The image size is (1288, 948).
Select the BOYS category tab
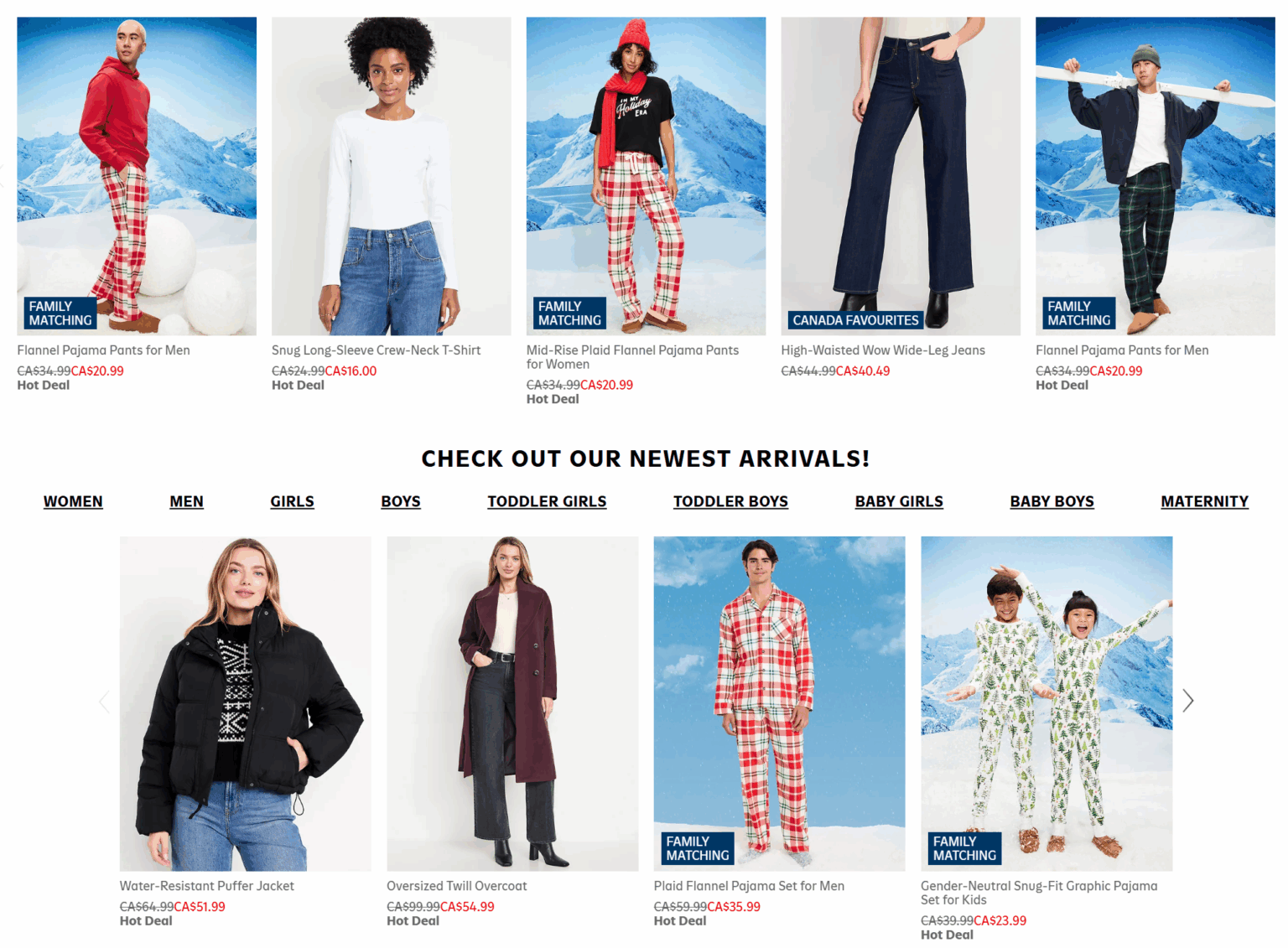click(x=401, y=501)
